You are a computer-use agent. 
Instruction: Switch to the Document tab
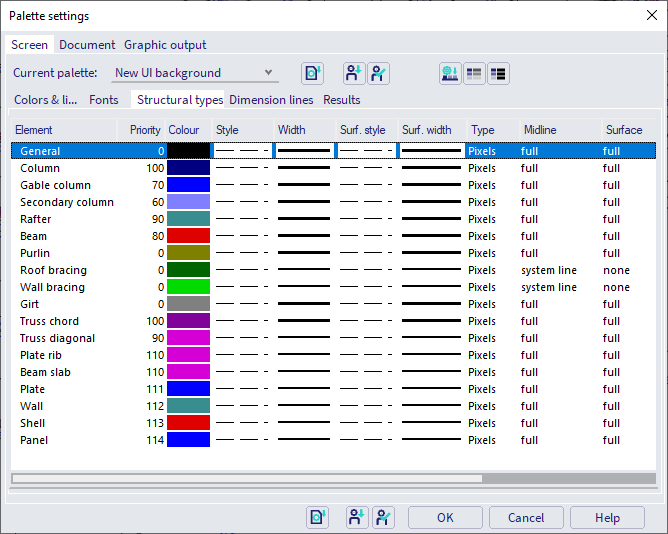[x=87, y=45]
